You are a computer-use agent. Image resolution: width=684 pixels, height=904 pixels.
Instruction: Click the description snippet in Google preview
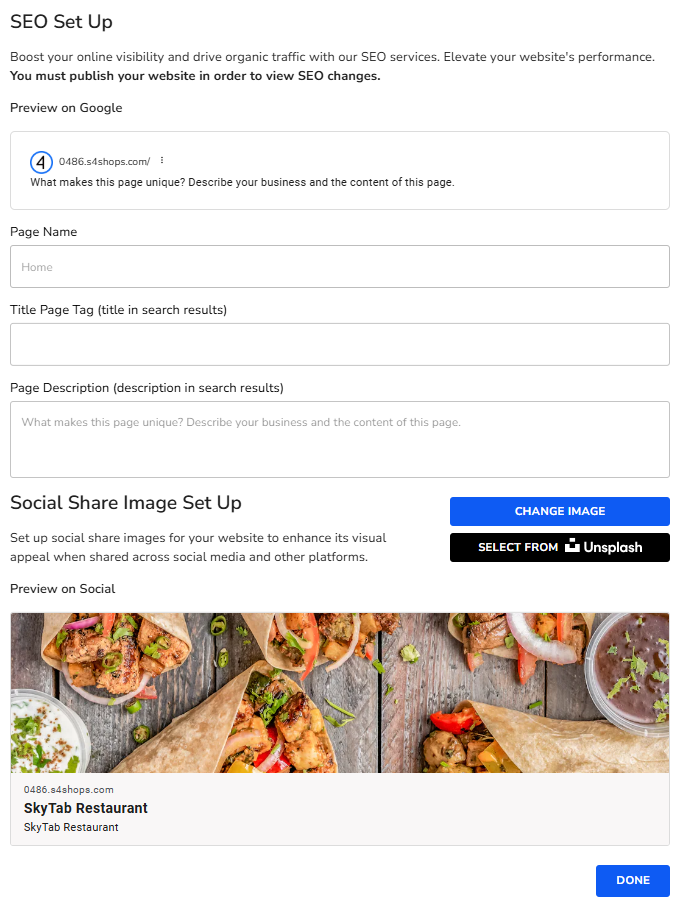click(242, 183)
